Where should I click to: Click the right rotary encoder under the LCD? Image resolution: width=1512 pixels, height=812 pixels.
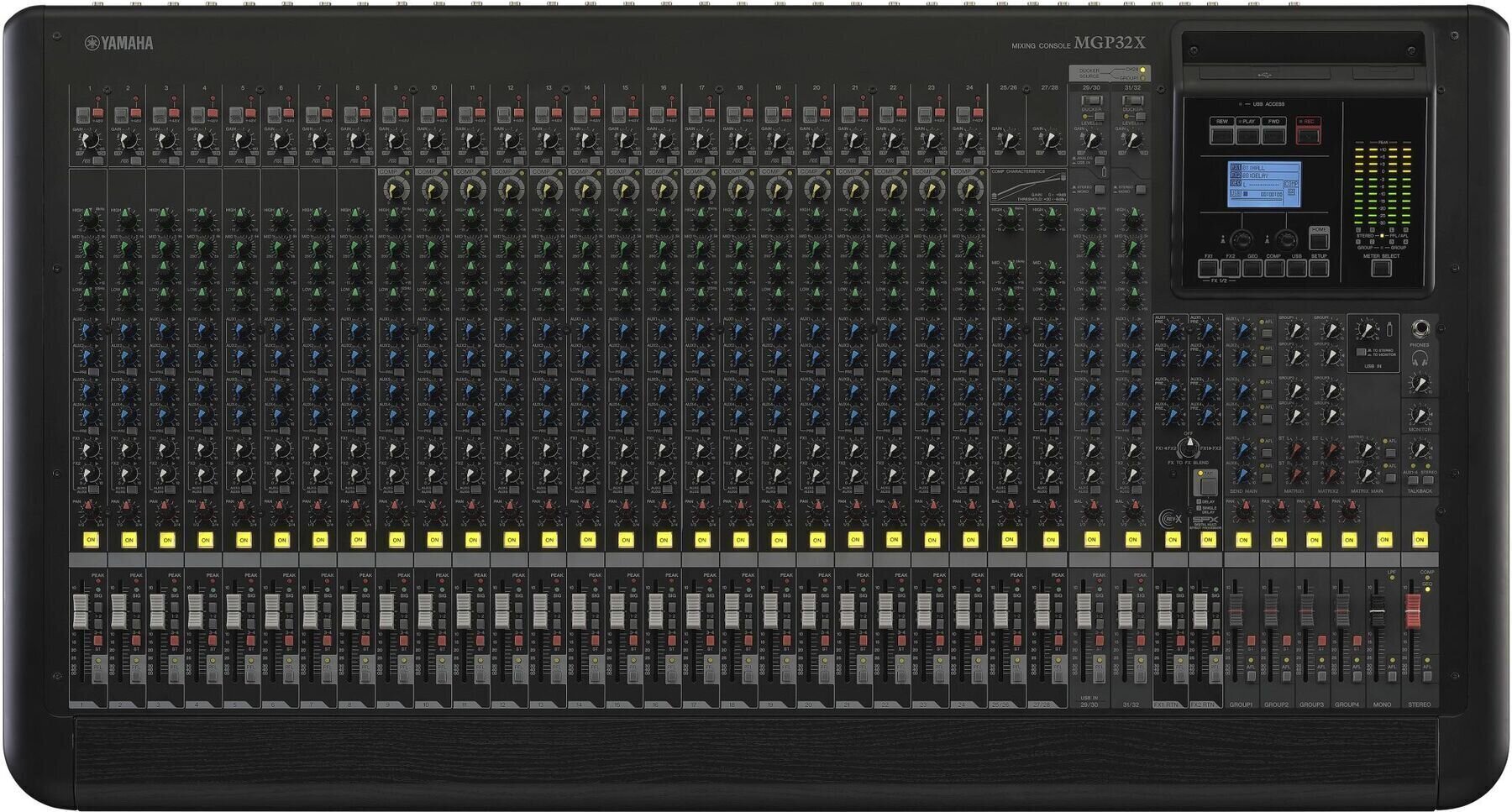click(x=1286, y=239)
